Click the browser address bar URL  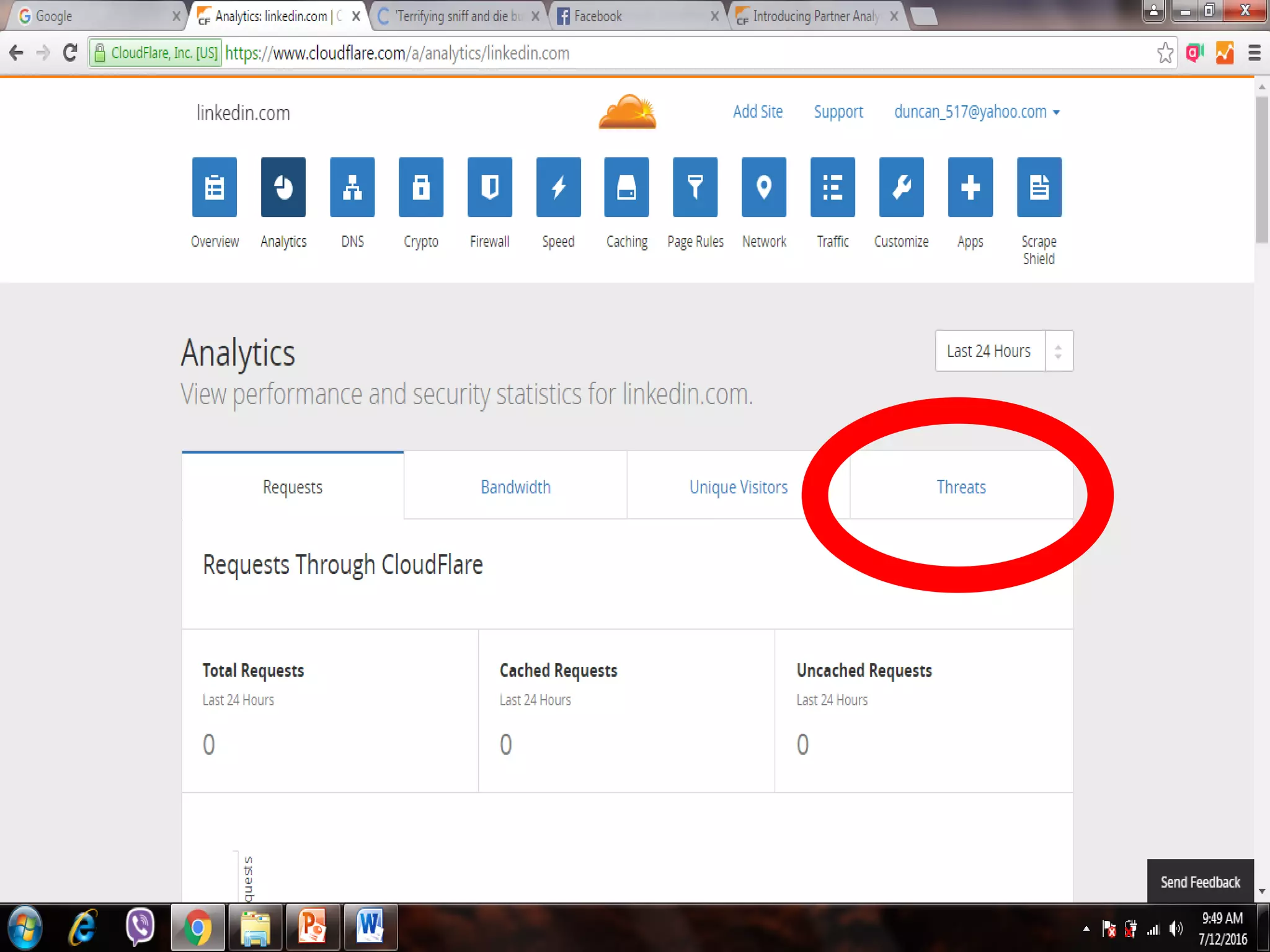[397, 53]
